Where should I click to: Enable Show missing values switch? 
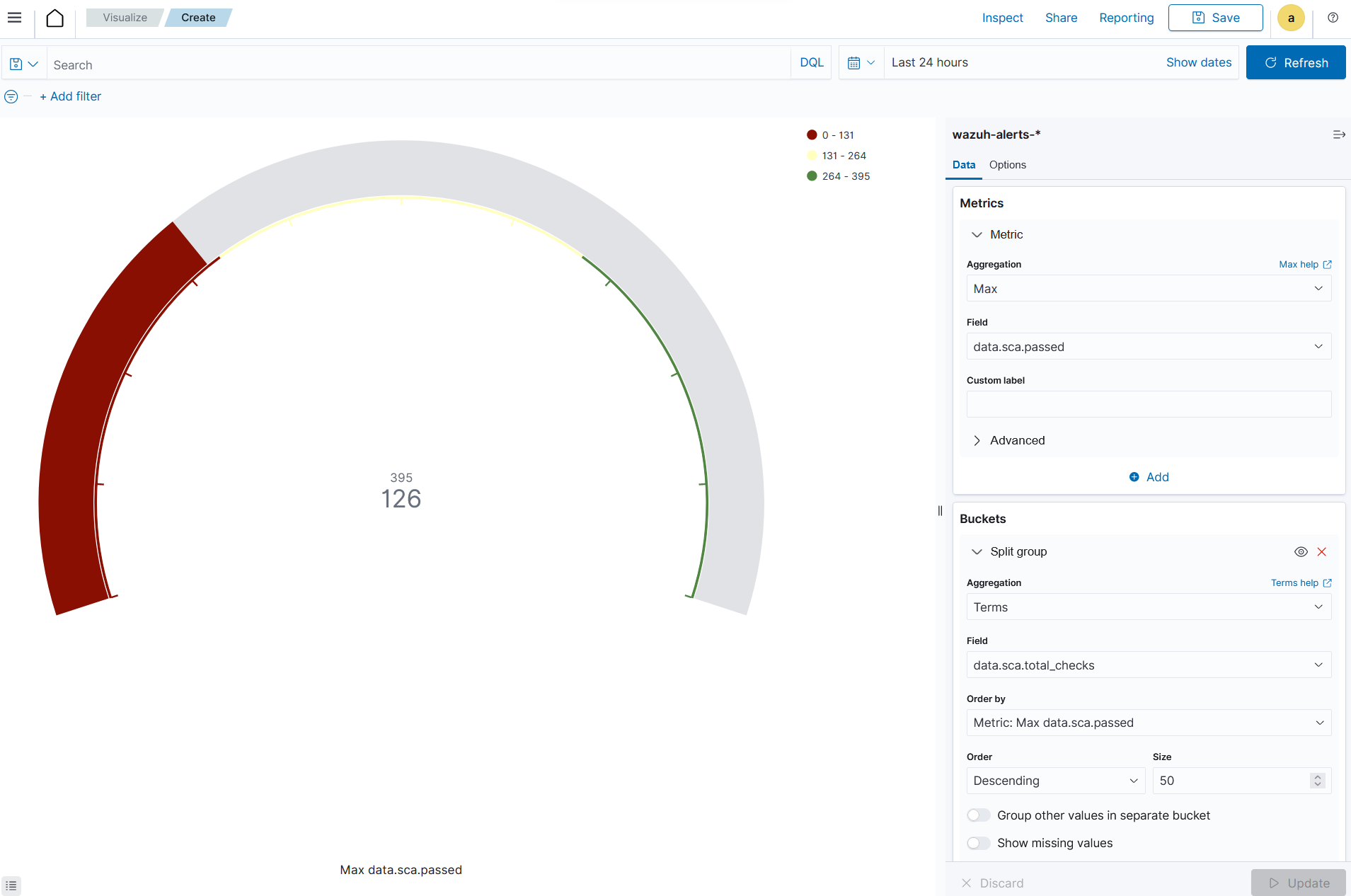pos(979,843)
